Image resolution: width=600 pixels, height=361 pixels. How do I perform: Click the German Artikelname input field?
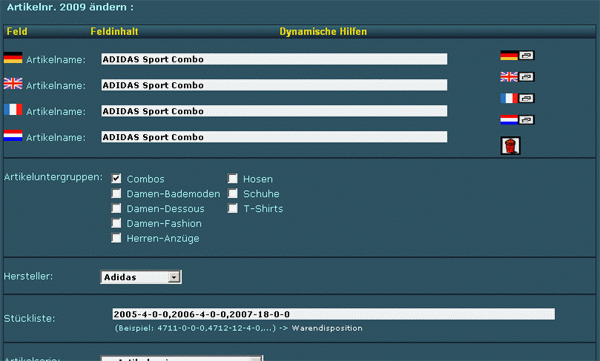coord(274,59)
